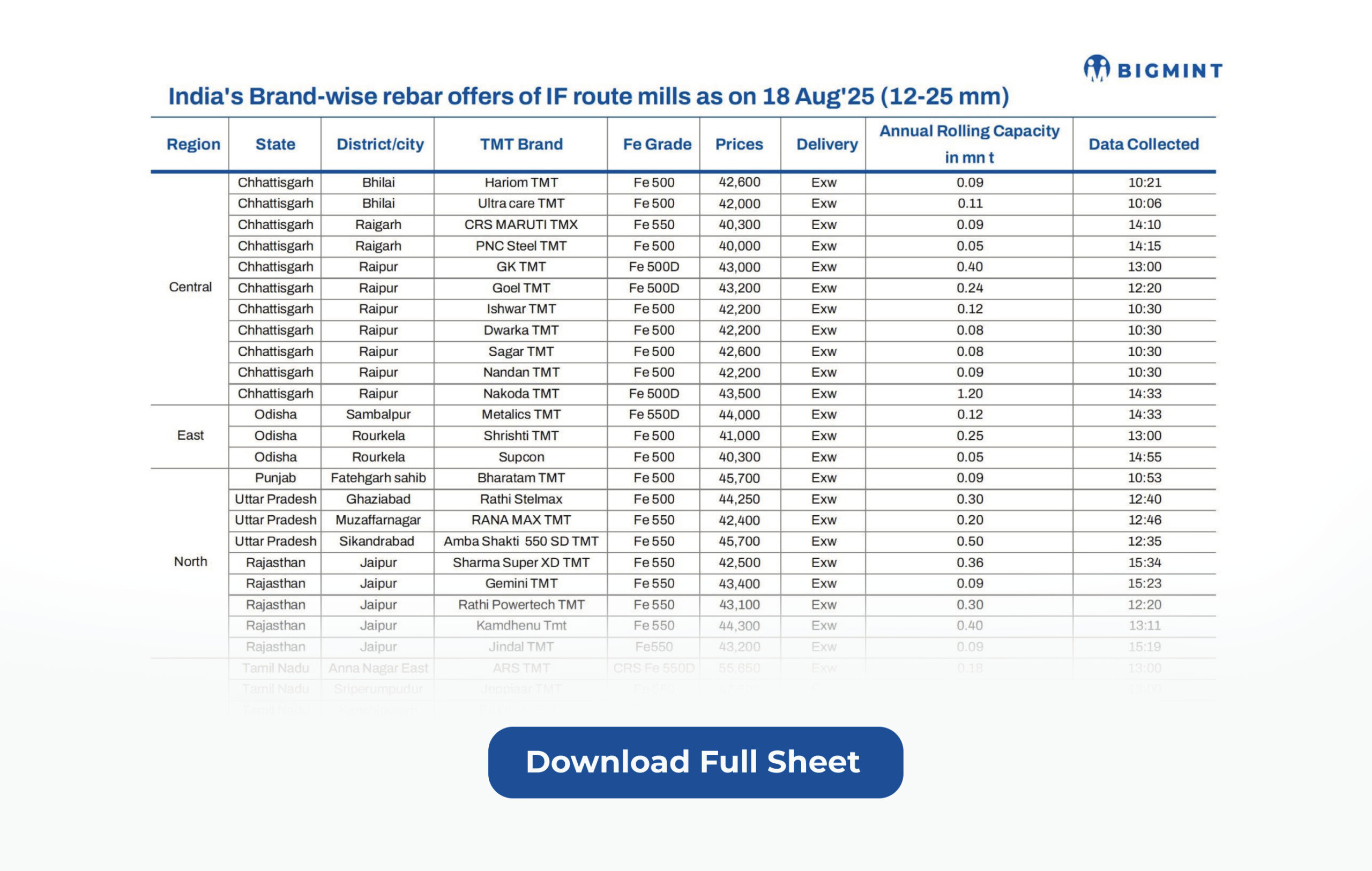
Task: Select the CRS MARUTI TMX cell
Action: pos(521,224)
